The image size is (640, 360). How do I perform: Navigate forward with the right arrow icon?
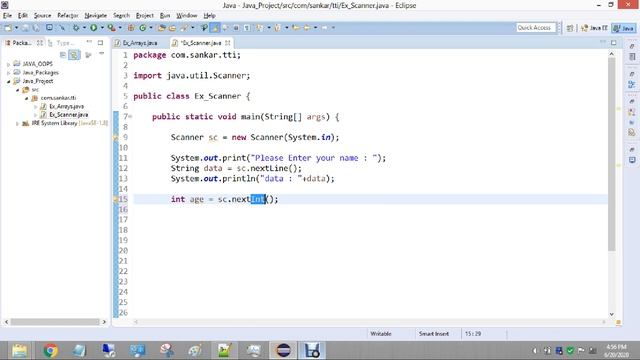click(324, 28)
